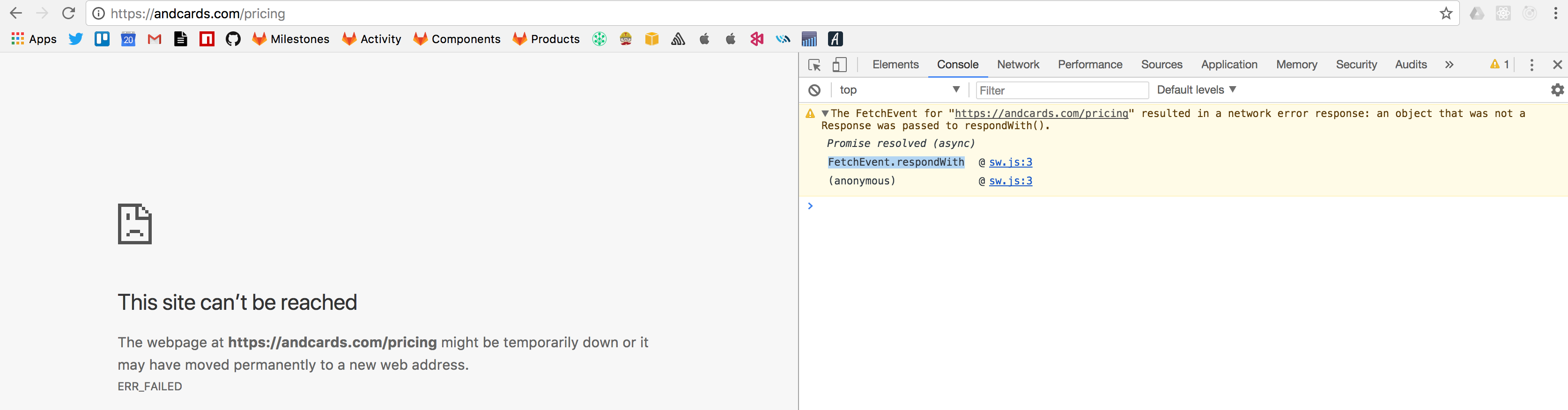
Task: Toggle the DevTools device toolbar
Action: click(840, 65)
